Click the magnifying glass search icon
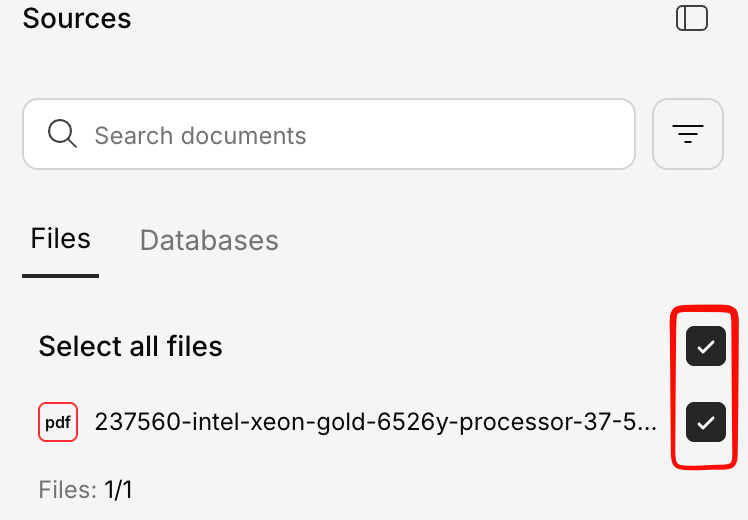 62,134
